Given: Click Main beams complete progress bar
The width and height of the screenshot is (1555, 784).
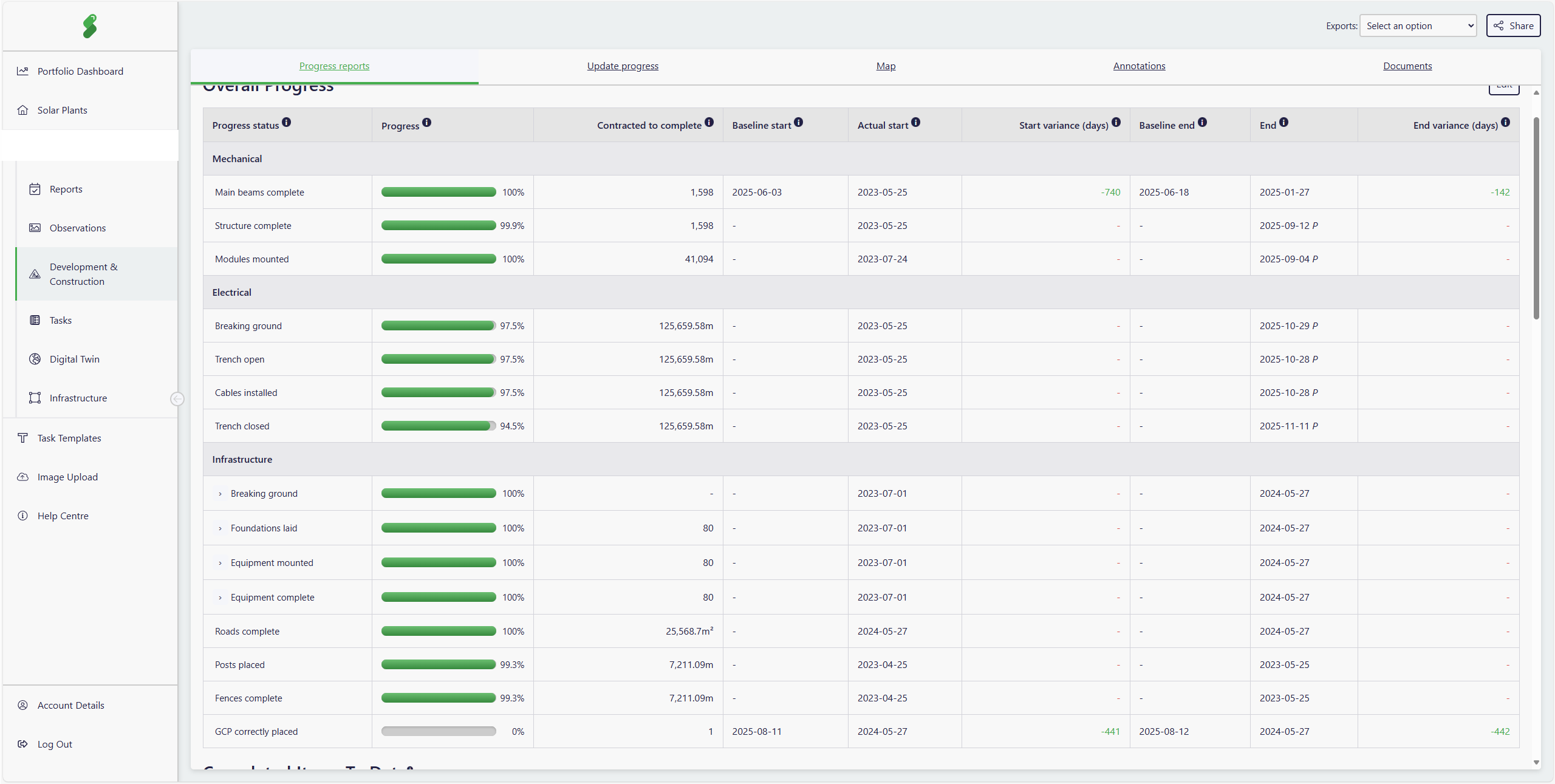Looking at the screenshot, I should click(439, 192).
